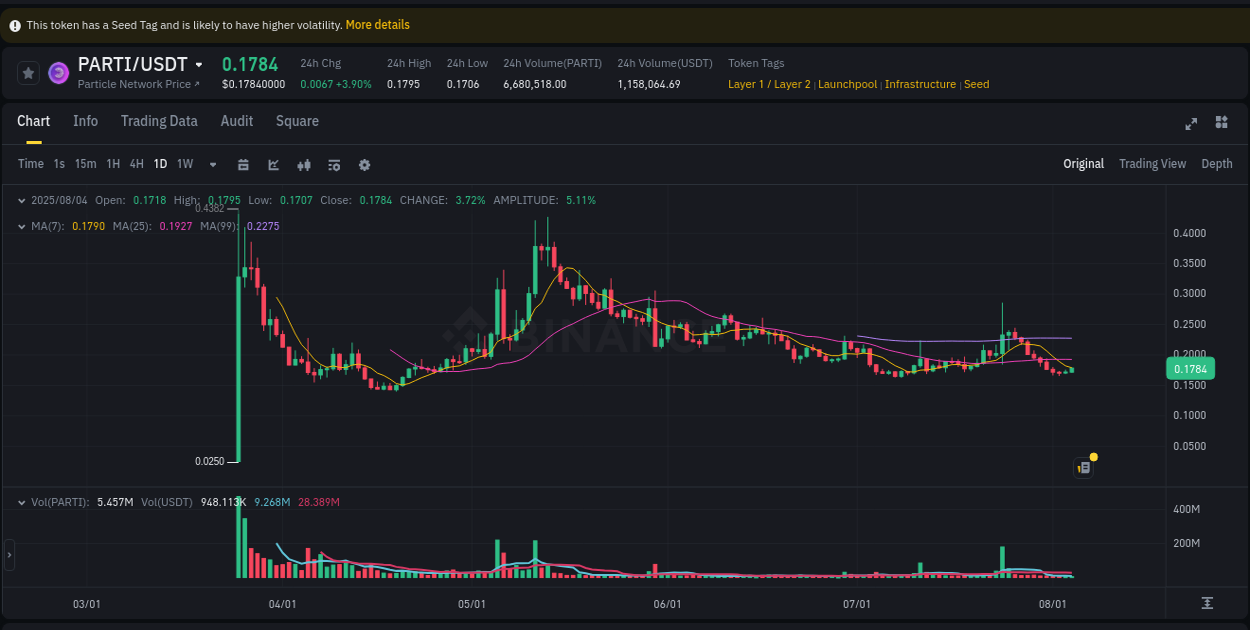This screenshot has height=630, width=1250.
Task: Select the 1W timeframe toggle
Action: point(184,163)
